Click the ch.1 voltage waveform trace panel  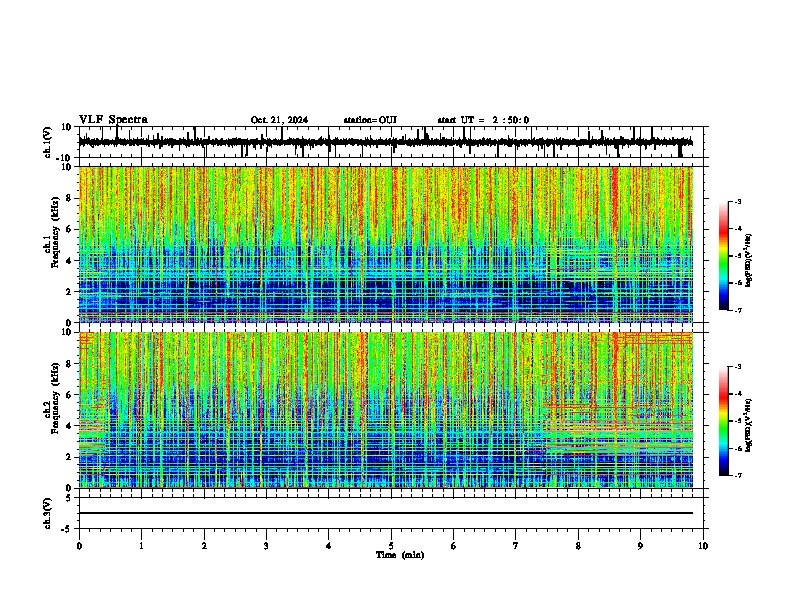coord(391,142)
